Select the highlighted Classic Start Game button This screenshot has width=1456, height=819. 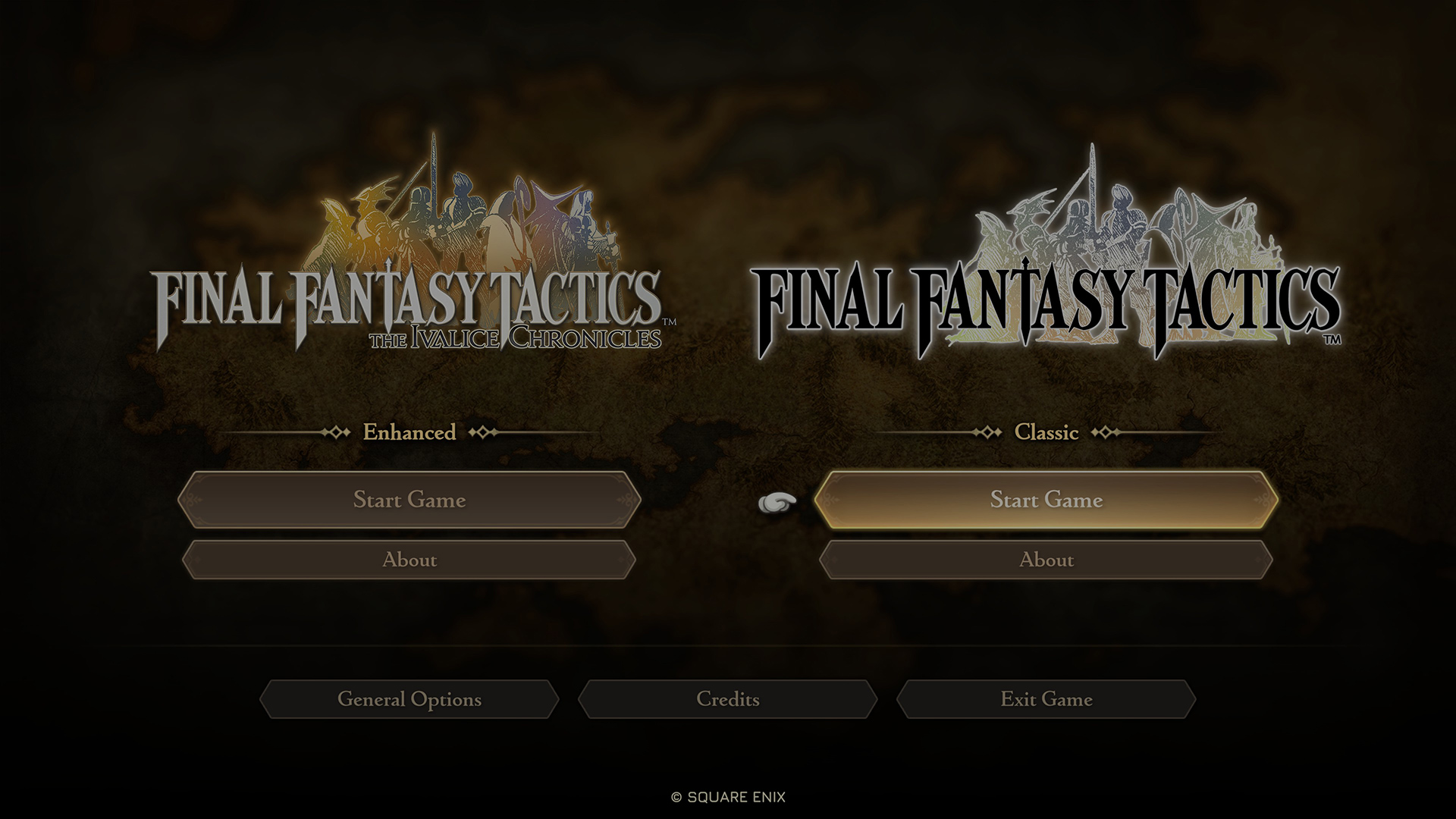pyautogui.click(x=1046, y=500)
